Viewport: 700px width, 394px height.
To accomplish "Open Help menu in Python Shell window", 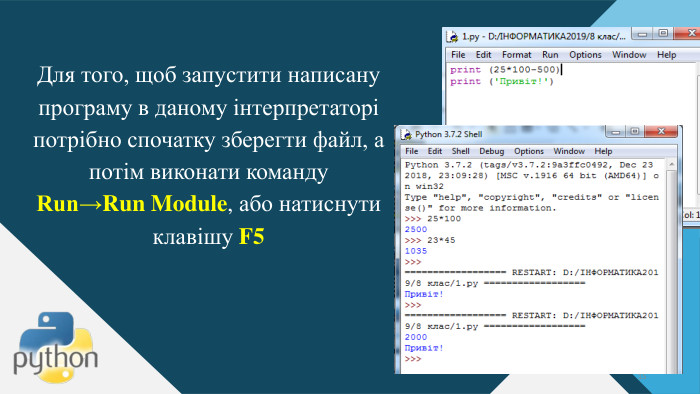I will pos(603,151).
